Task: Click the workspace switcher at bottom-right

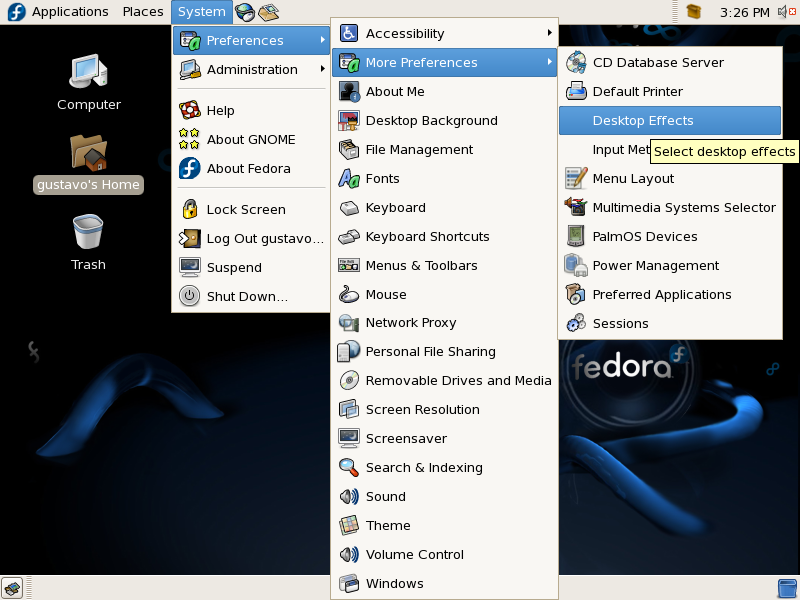Action: pyautogui.click(x=787, y=587)
